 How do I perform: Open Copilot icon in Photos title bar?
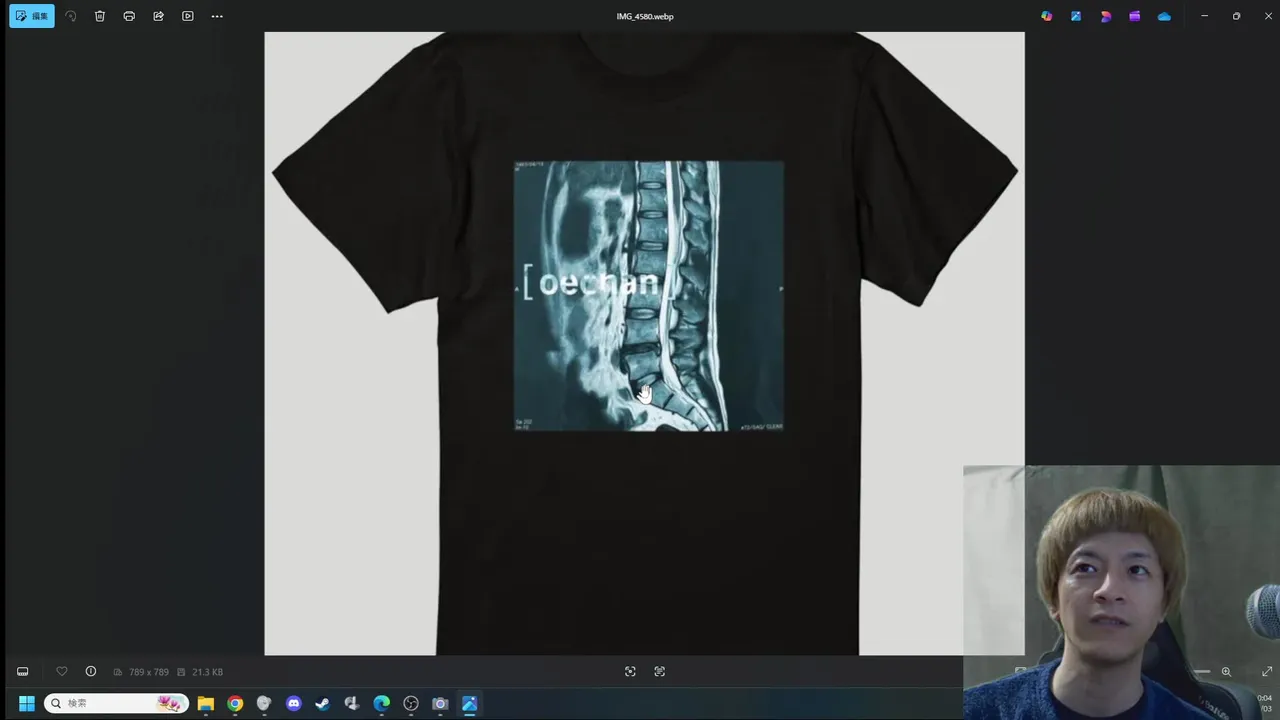(x=1046, y=16)
